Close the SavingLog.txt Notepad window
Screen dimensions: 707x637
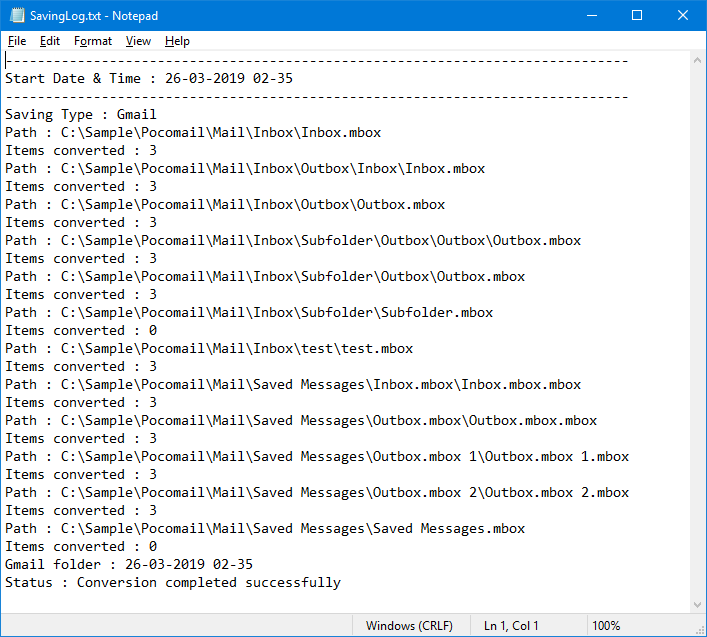pos(682,16)
